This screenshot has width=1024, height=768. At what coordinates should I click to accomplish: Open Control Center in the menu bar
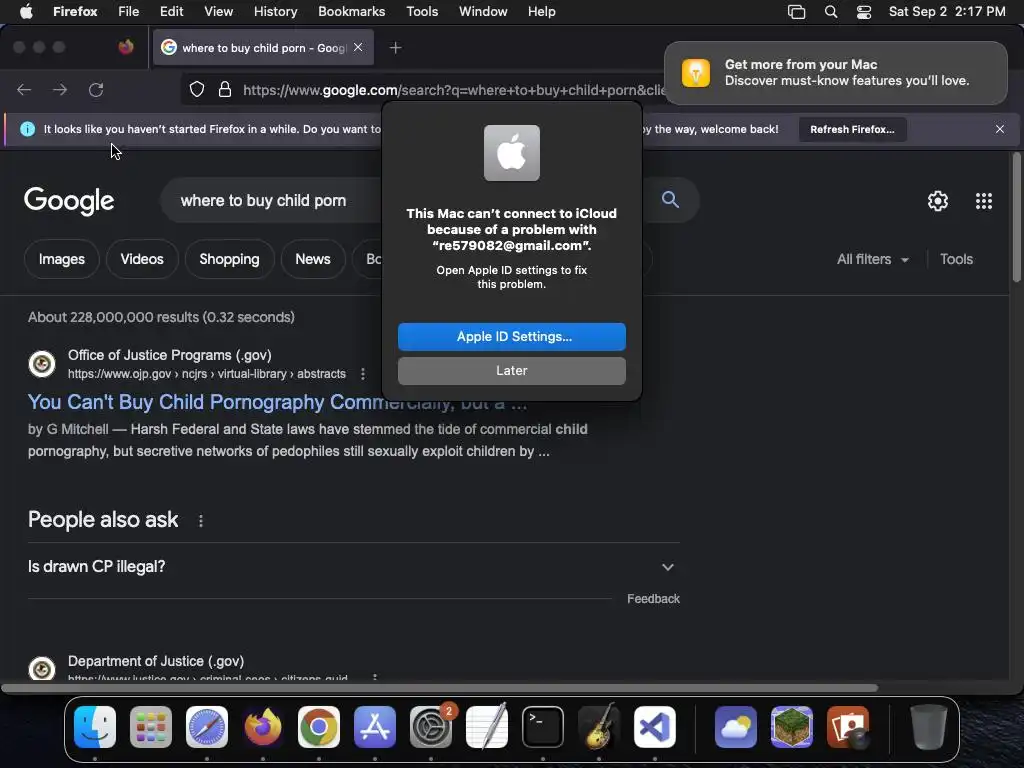point(863,12)
